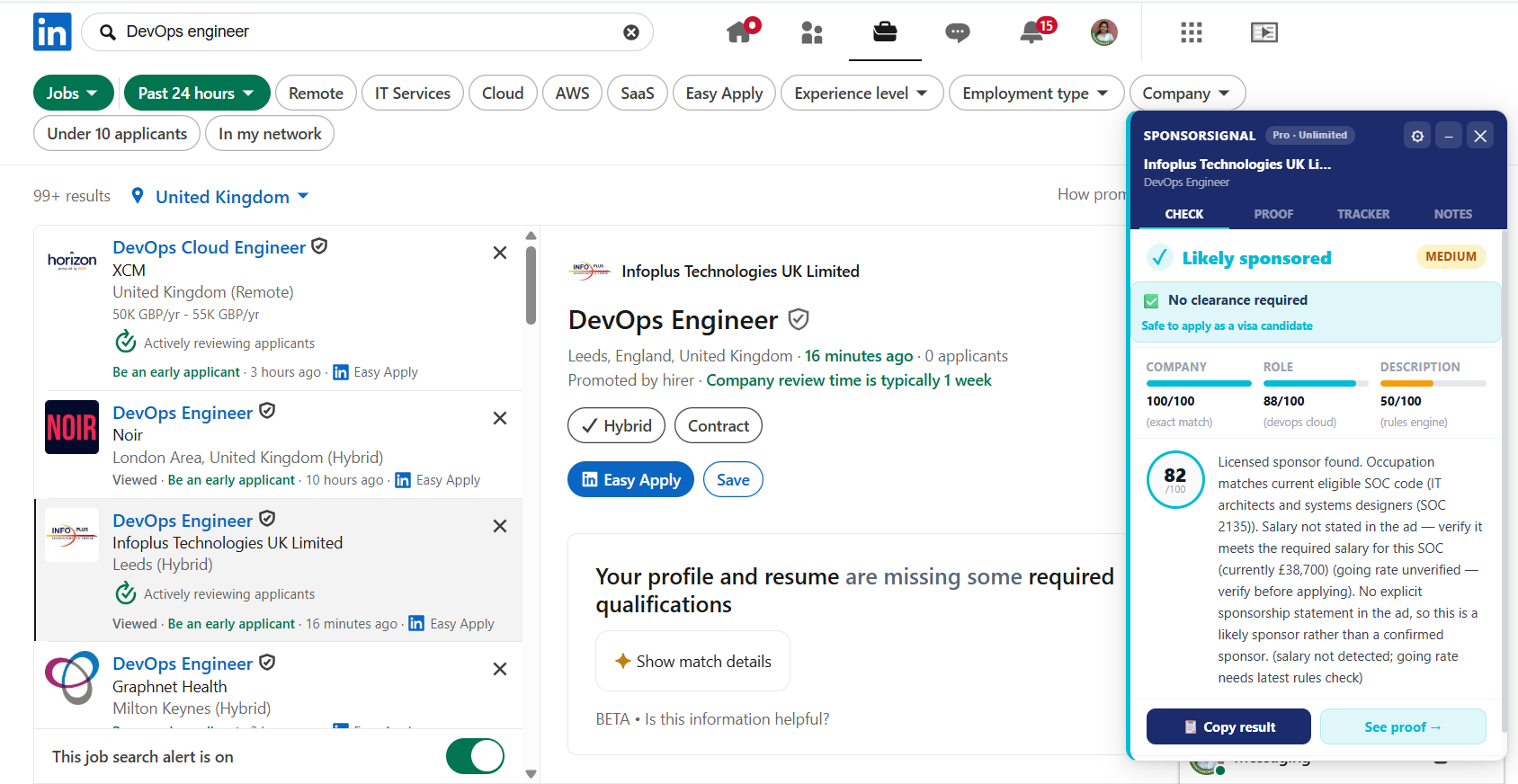Open DevOps Cloud Engineer job title link
The image size is (1518, 784).
[x=209, y=247]
